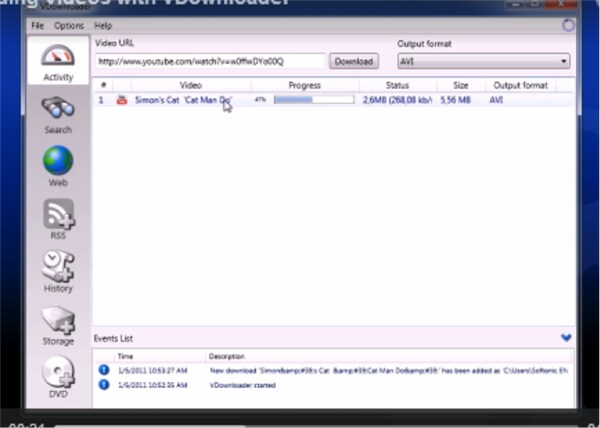Click the info icon beside 'VDownloader started' event
The height and width of the screenshot is (428, 600).
(104, 384)
